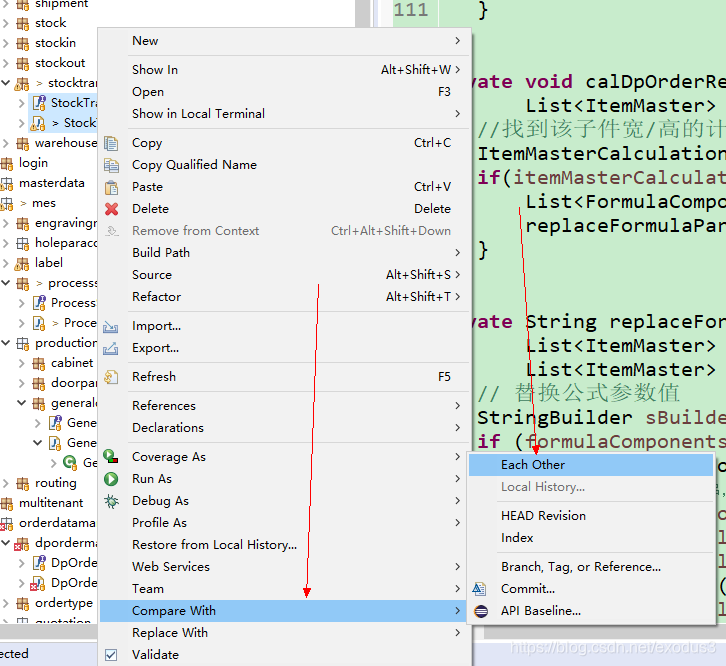Click the Paste clipboard icon
The image size is (726, 666).
coord(111,187)
